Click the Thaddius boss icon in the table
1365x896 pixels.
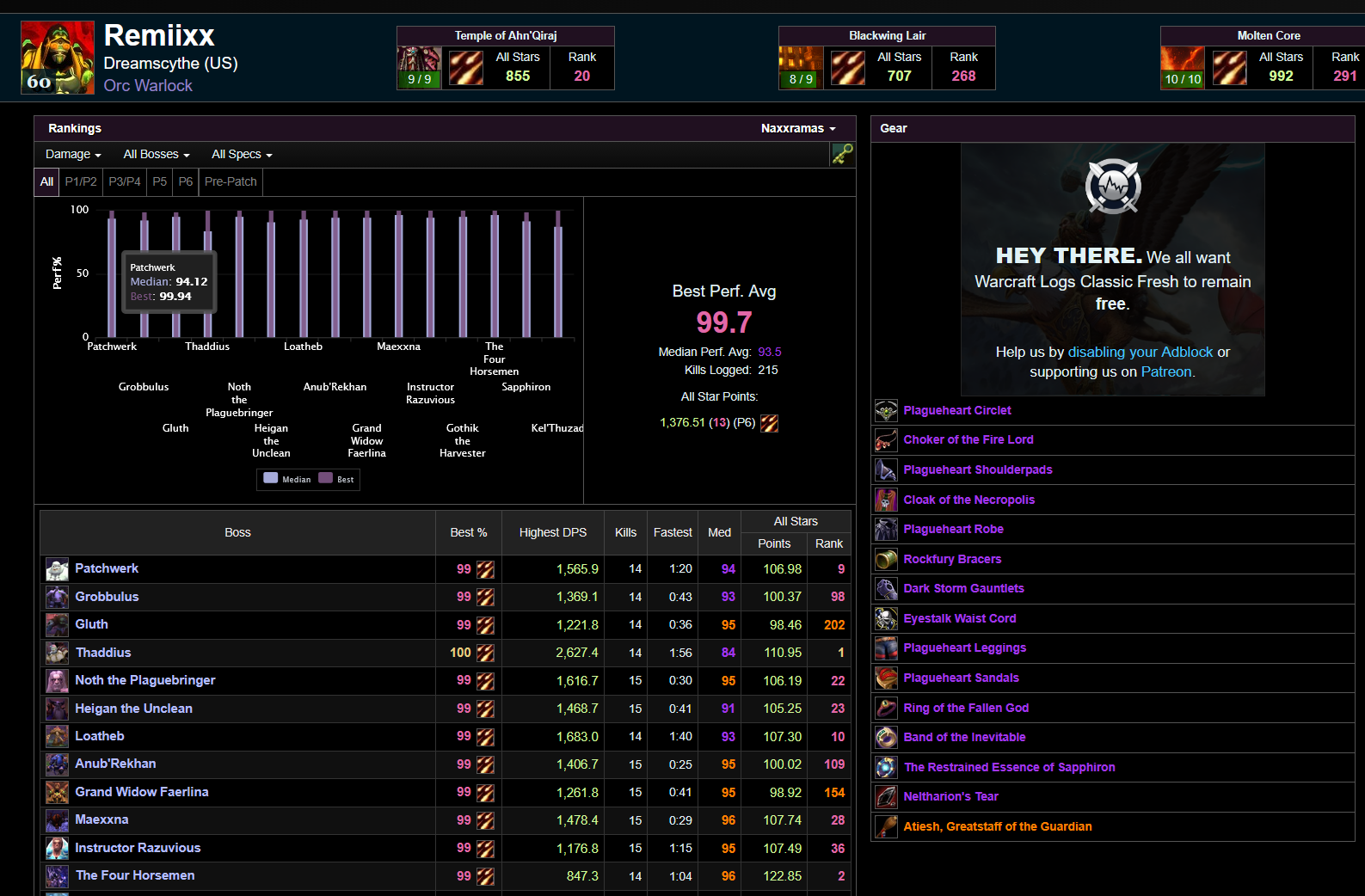coord(57,653)
